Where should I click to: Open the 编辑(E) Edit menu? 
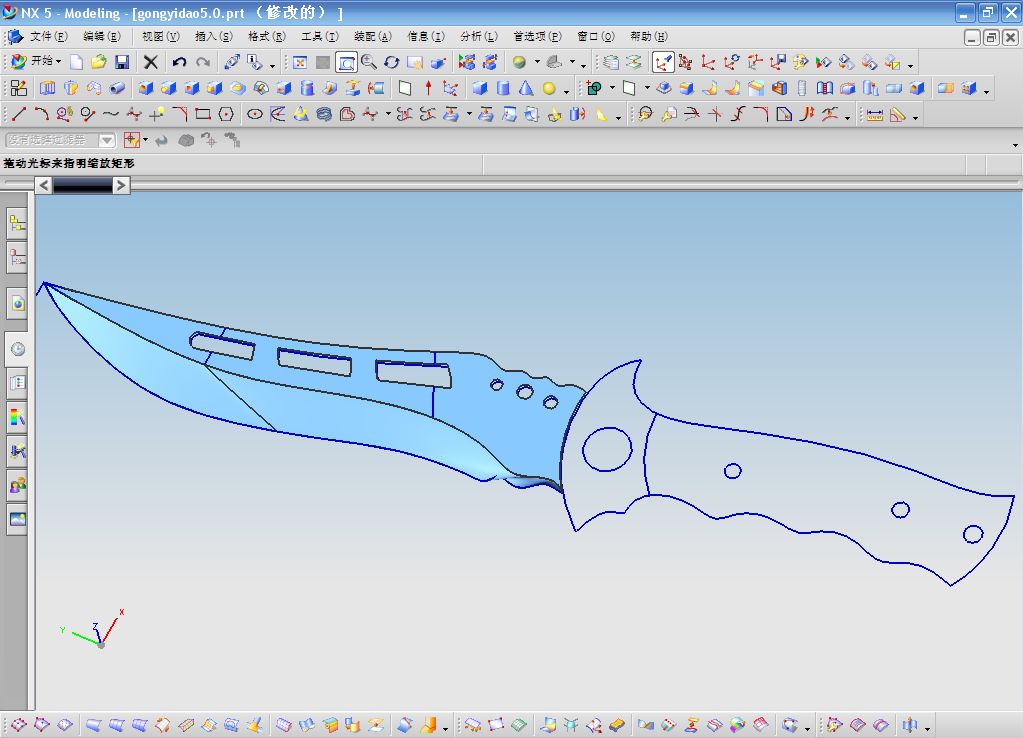102,37
